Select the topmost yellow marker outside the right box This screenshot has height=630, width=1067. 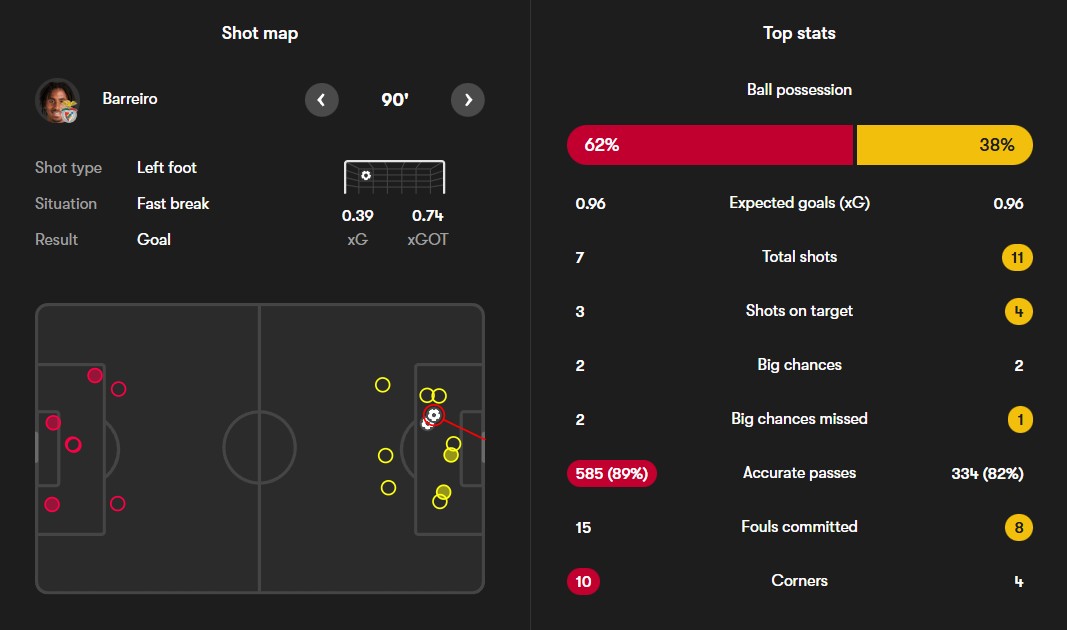(x=382, y=384)
